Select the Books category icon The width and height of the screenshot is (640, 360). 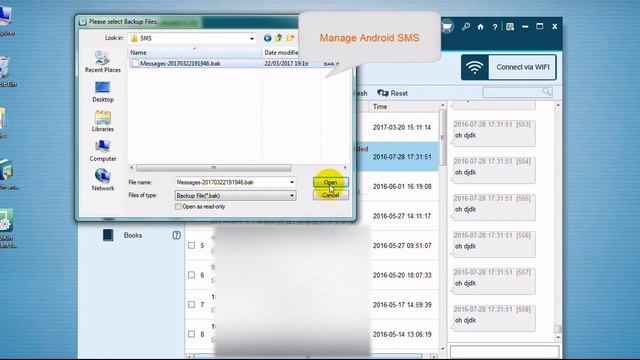pyautogui.click(x=108, y=235)
